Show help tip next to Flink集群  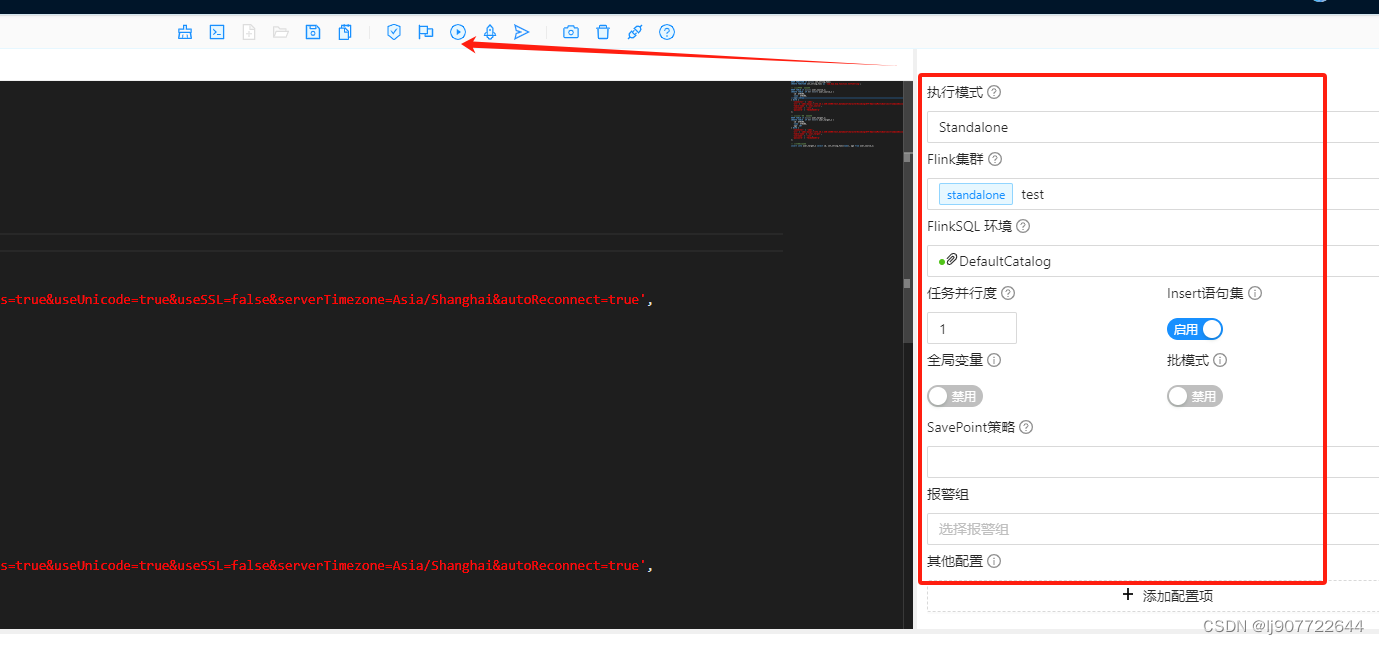click(x=995, y=159)
